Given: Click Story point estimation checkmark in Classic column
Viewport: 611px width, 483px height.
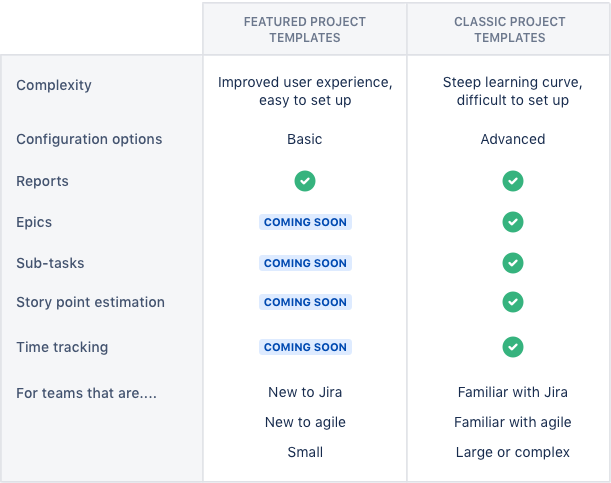Looking at the screenshot, I should (512, 301).
